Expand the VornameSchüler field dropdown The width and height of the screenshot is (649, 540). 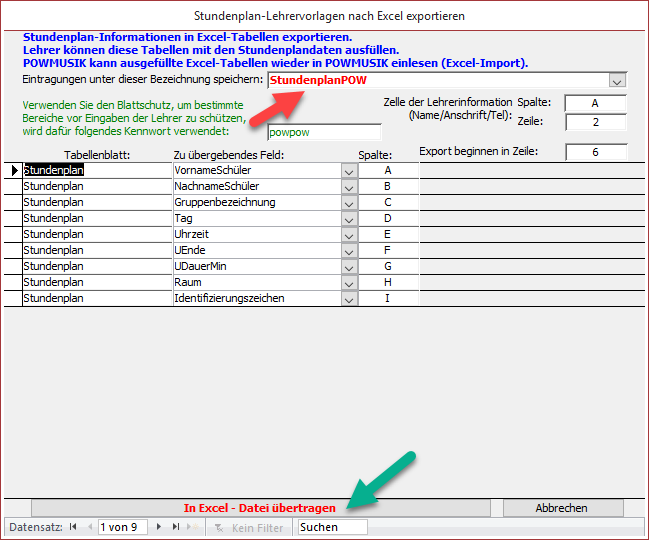tap(348, 171)
